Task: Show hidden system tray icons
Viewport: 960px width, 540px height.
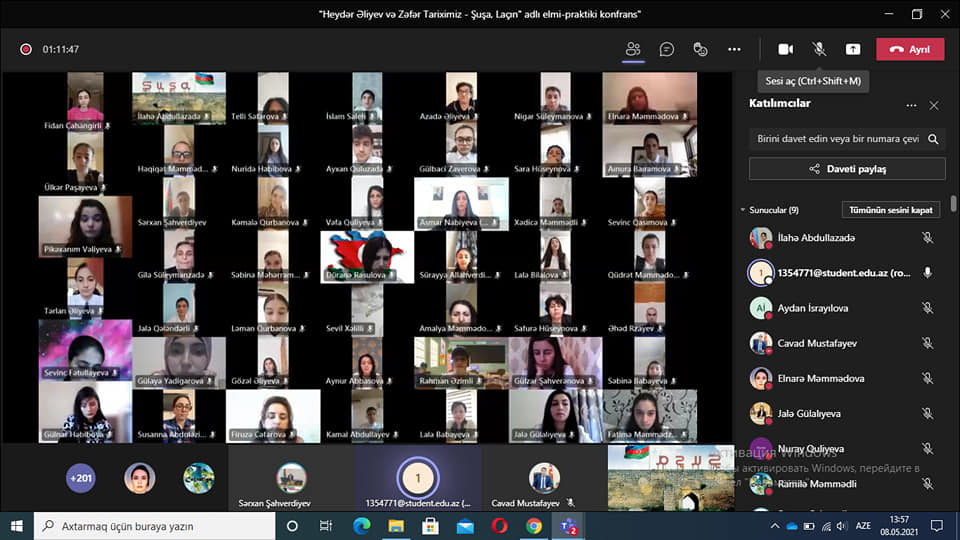Action: (774, 526)
